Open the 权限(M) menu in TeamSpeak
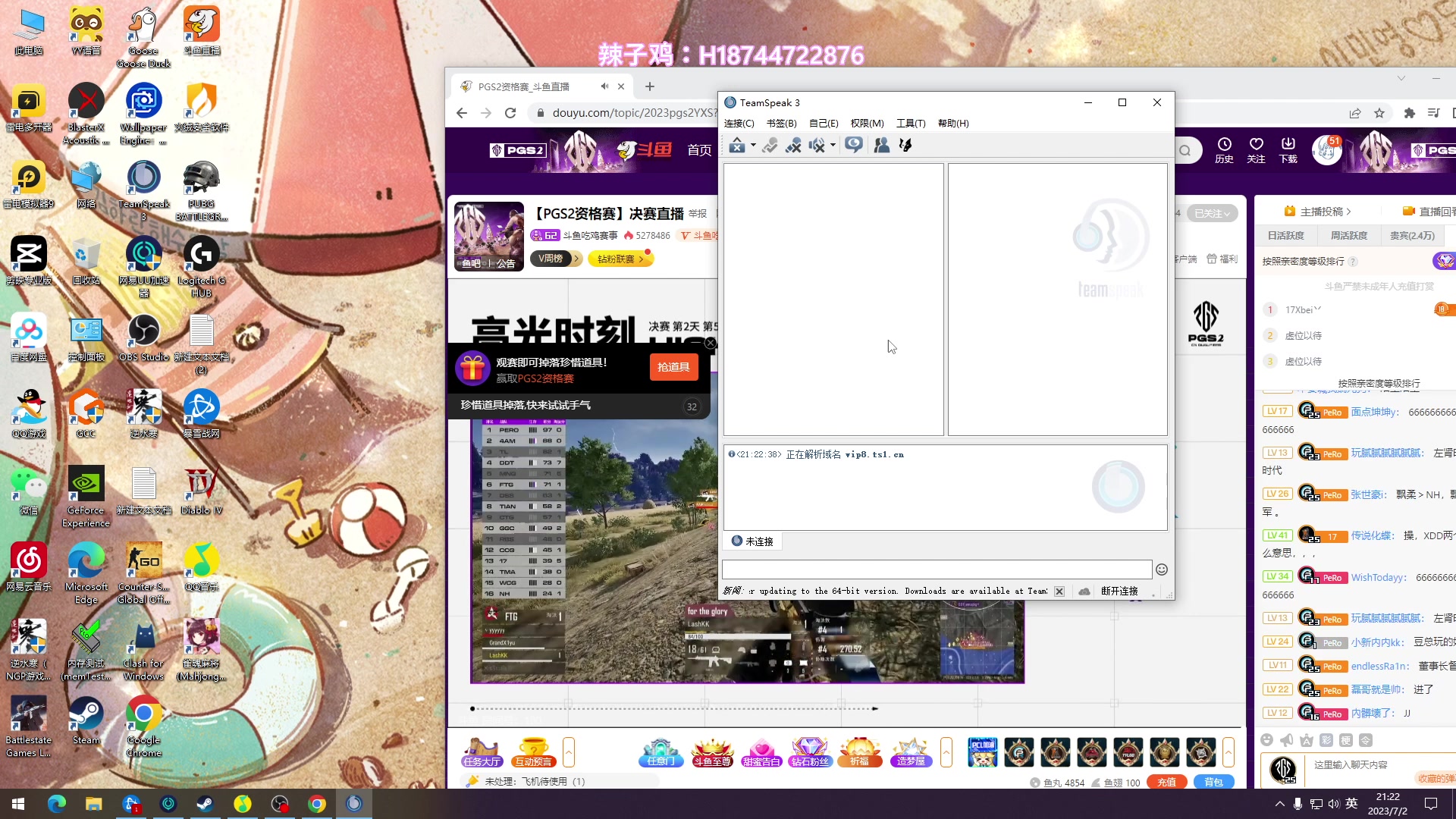 pos(868,123)
